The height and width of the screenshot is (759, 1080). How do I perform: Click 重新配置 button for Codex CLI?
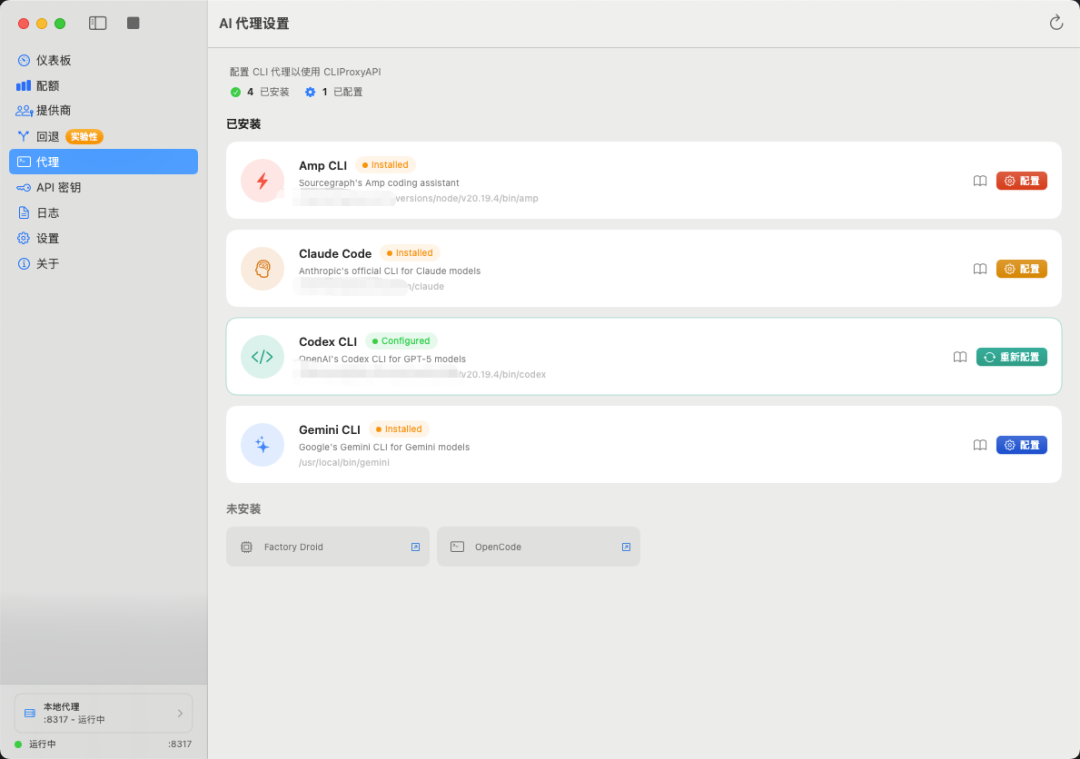[x=1011, y=357]
